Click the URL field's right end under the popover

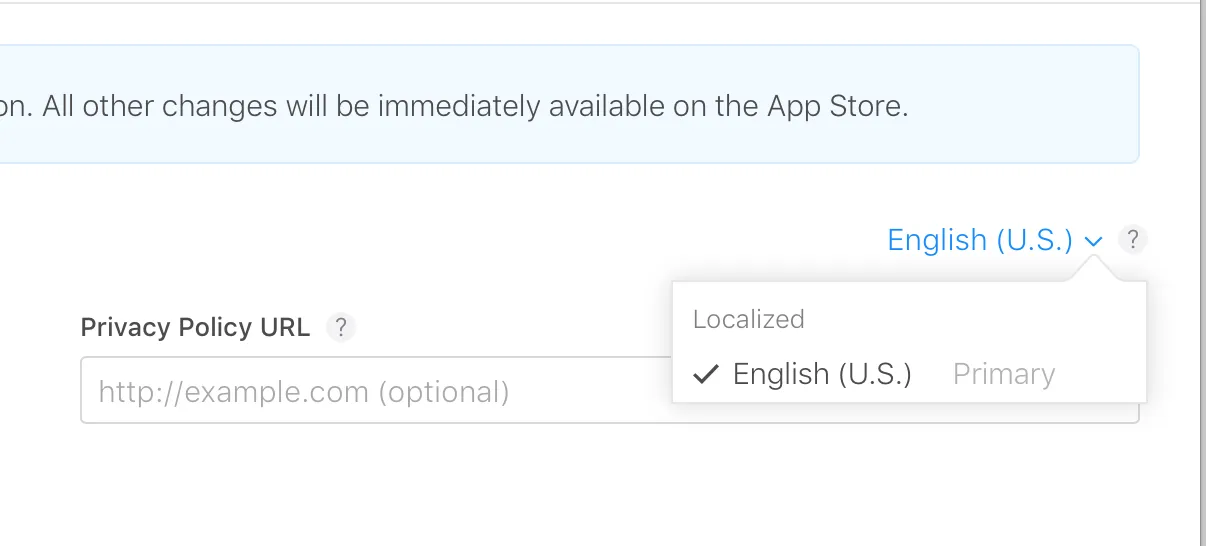[1143, 413]
